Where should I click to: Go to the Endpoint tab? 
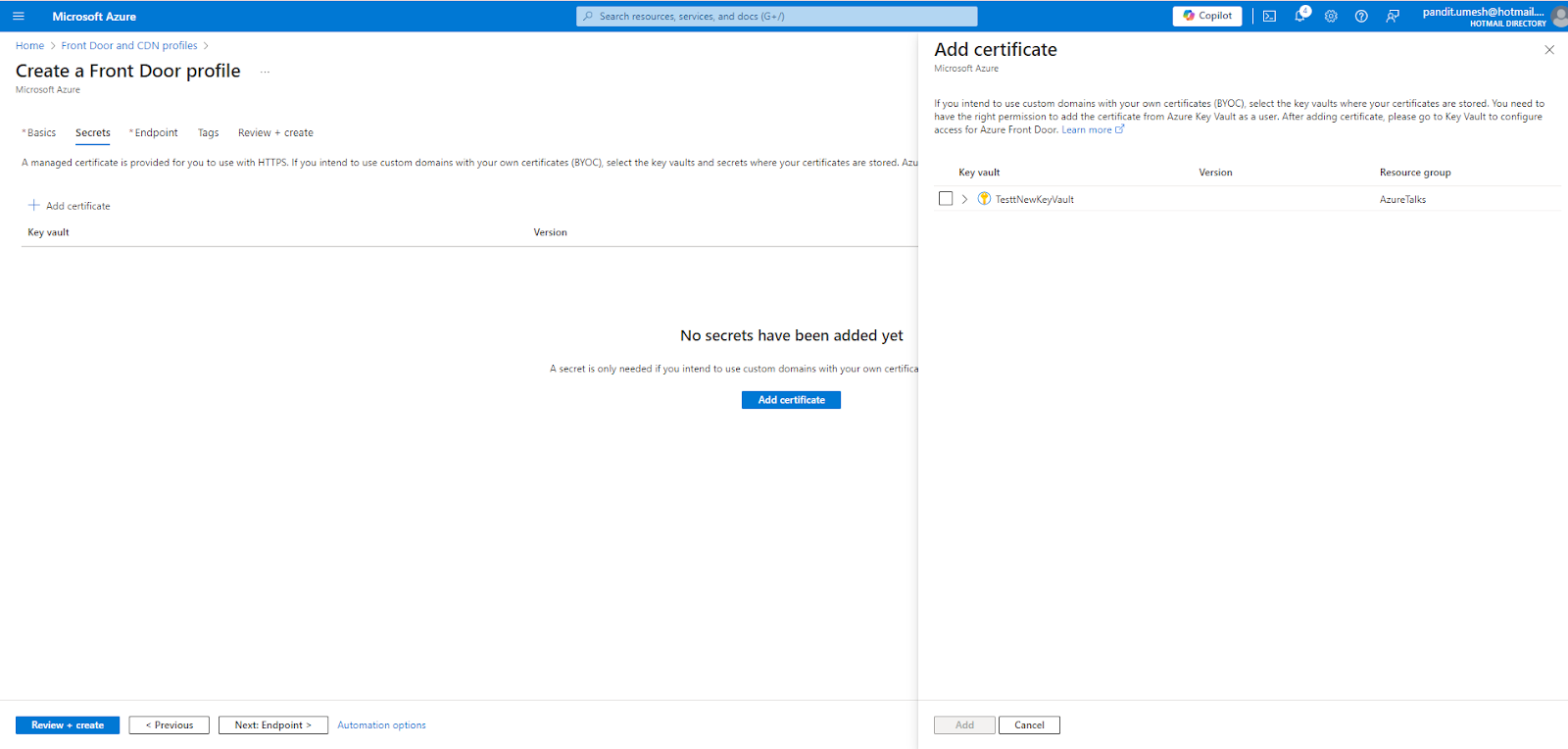(x=154, y=132)
